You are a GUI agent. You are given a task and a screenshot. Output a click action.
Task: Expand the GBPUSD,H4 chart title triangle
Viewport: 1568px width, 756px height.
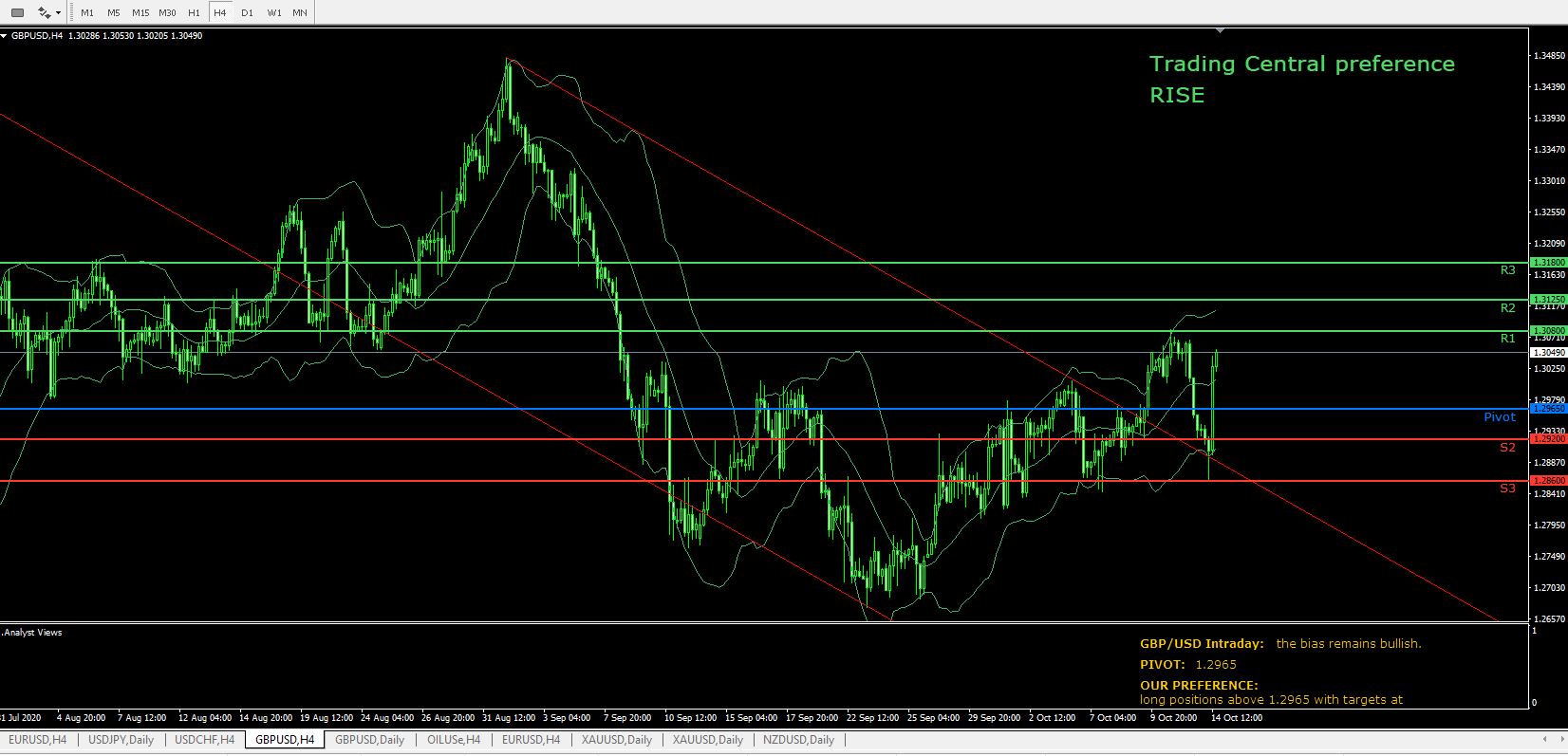[x=4, y=36]
